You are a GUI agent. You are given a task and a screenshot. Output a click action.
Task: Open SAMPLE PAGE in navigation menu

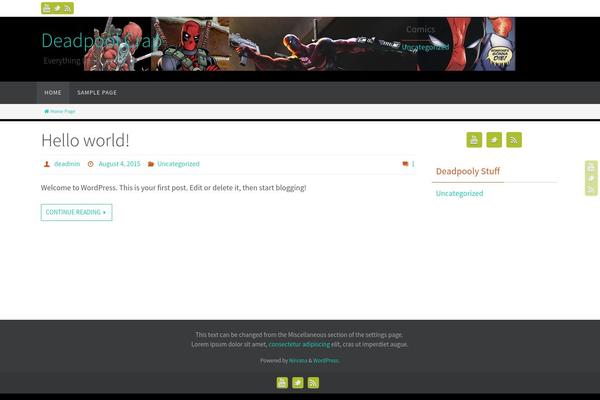97,93
